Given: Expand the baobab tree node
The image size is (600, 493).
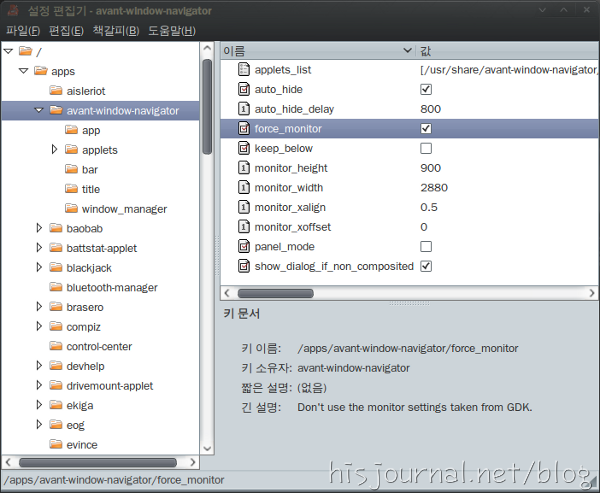Looking at the screenshot, I should (x=39, y=228).
